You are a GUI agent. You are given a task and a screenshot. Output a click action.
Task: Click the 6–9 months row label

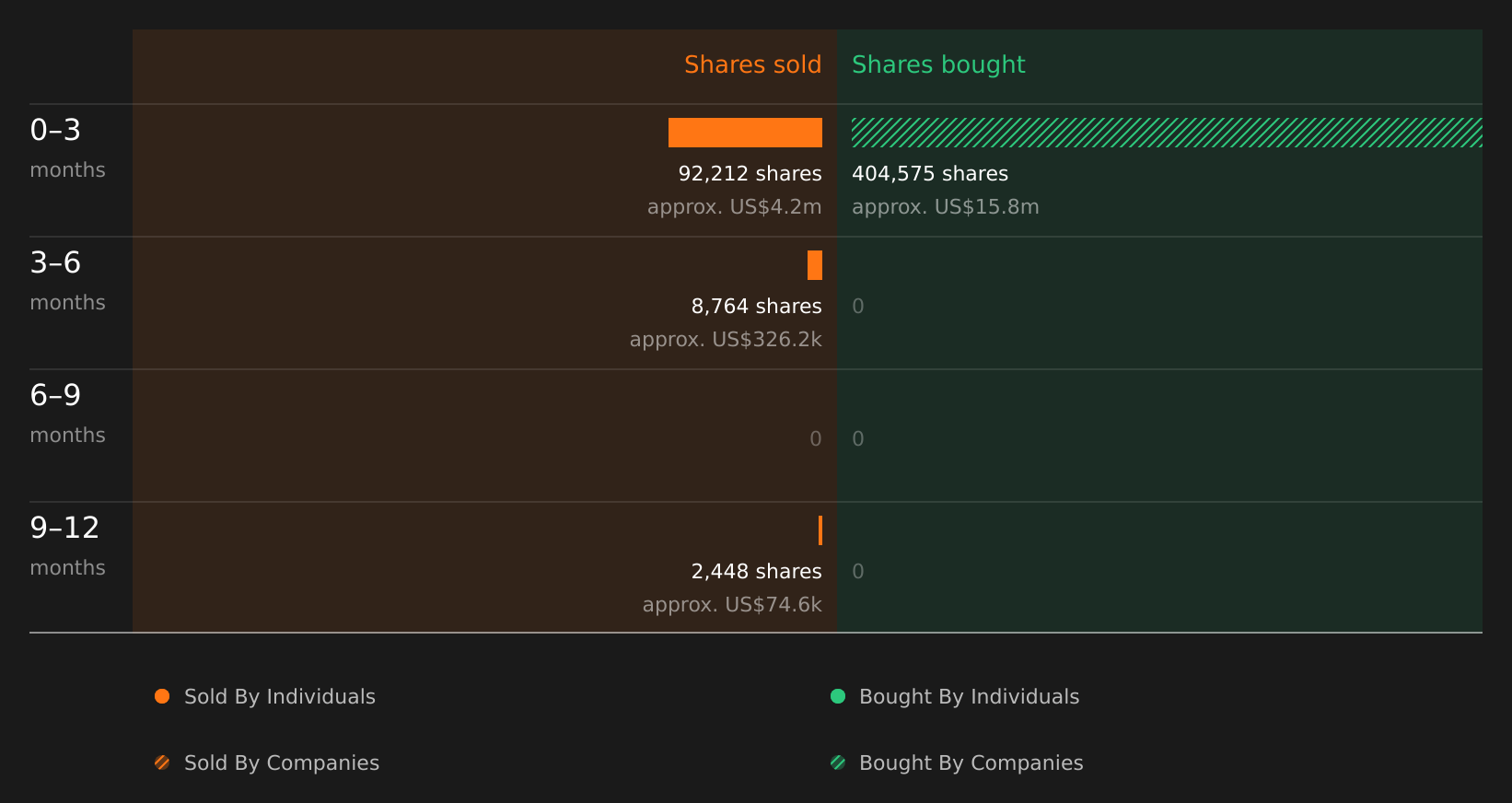[67, 413]
